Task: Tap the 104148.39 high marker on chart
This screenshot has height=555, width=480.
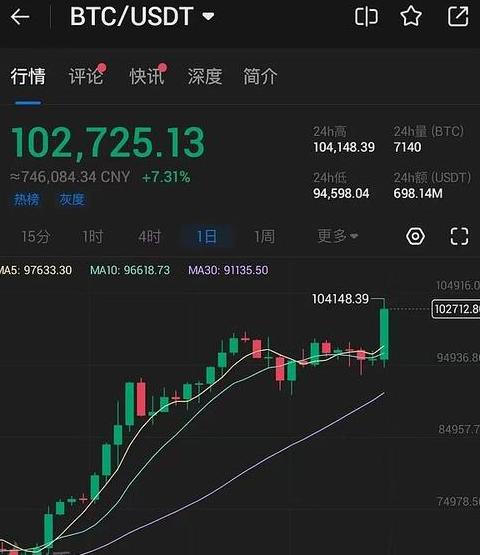Action: 340,299
